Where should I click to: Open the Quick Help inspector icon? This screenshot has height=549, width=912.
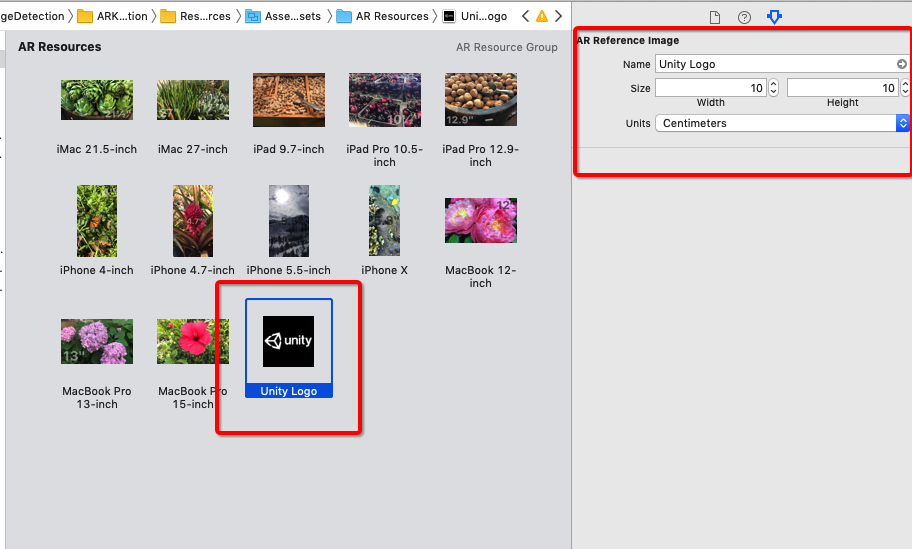(x=744, y=17)
